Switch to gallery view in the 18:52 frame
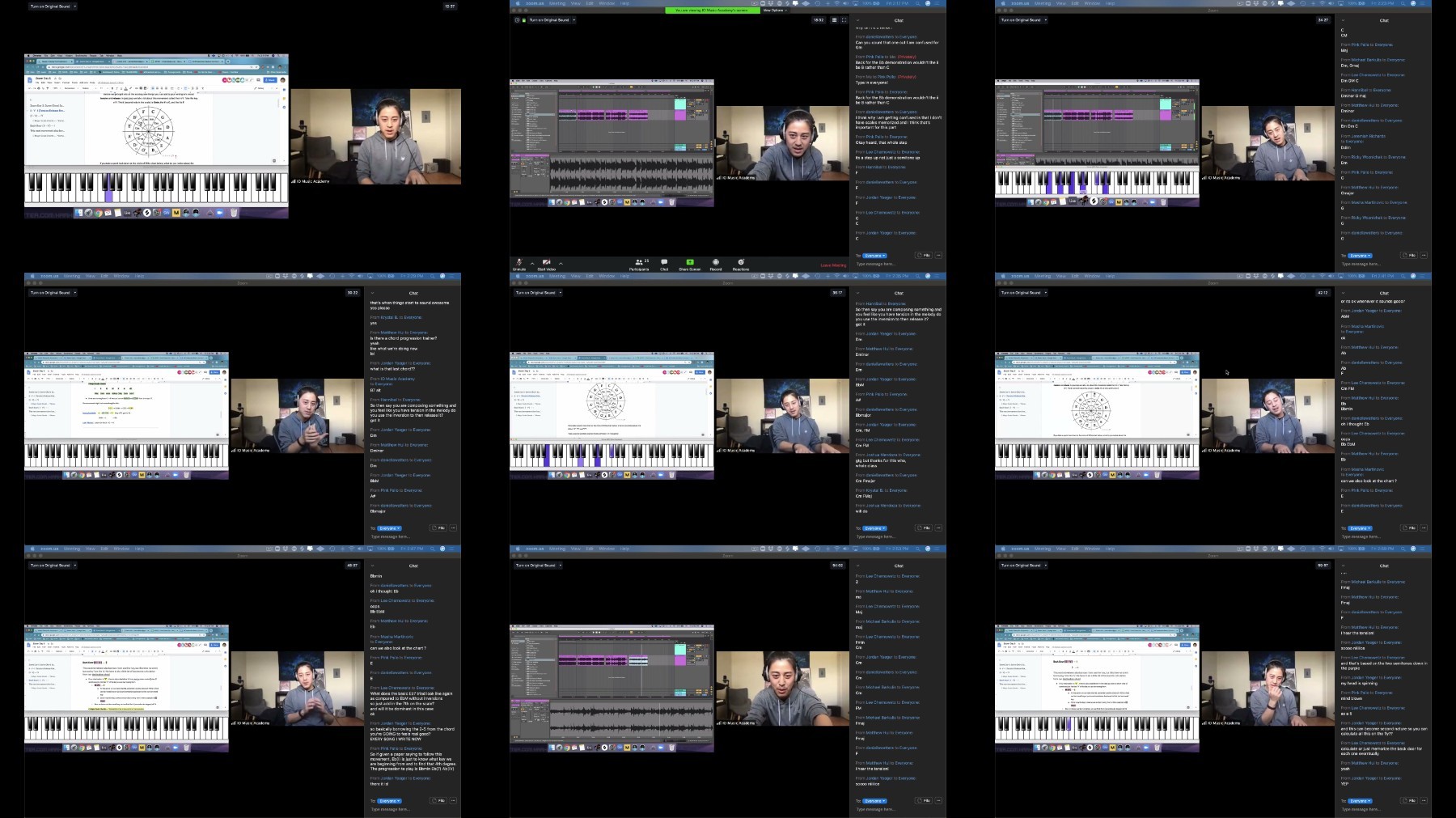This screenshot has height=818, width=1456. [x=834, y=20]
